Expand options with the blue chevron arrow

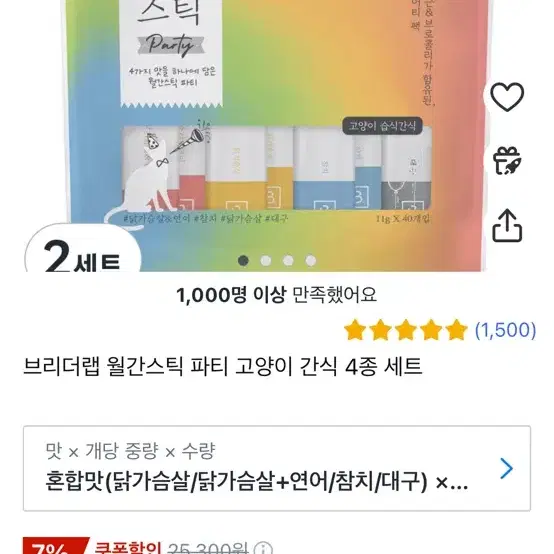click(x=507, y=468)
